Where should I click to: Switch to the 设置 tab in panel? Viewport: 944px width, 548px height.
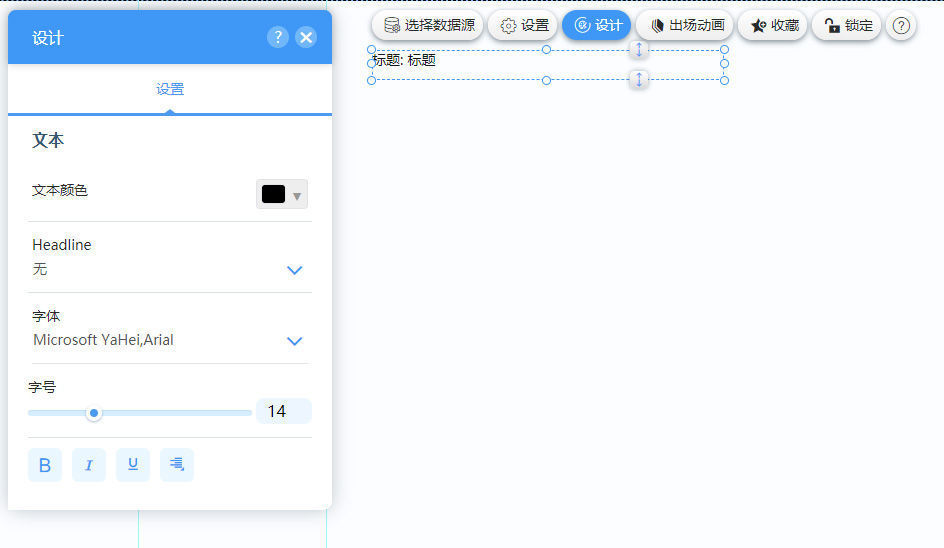click(170, 89)
